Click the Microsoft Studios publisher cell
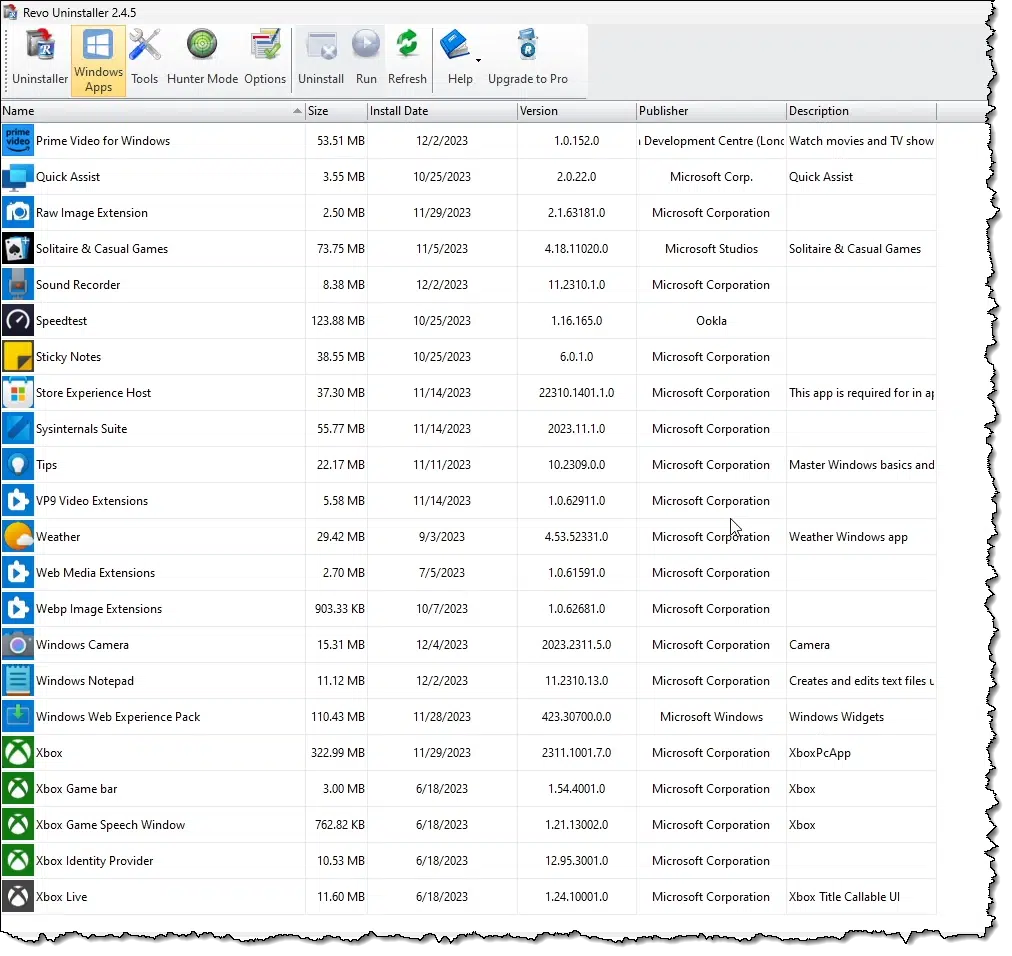The width and height of the screenshot is (1012, 956). (711, 249)
